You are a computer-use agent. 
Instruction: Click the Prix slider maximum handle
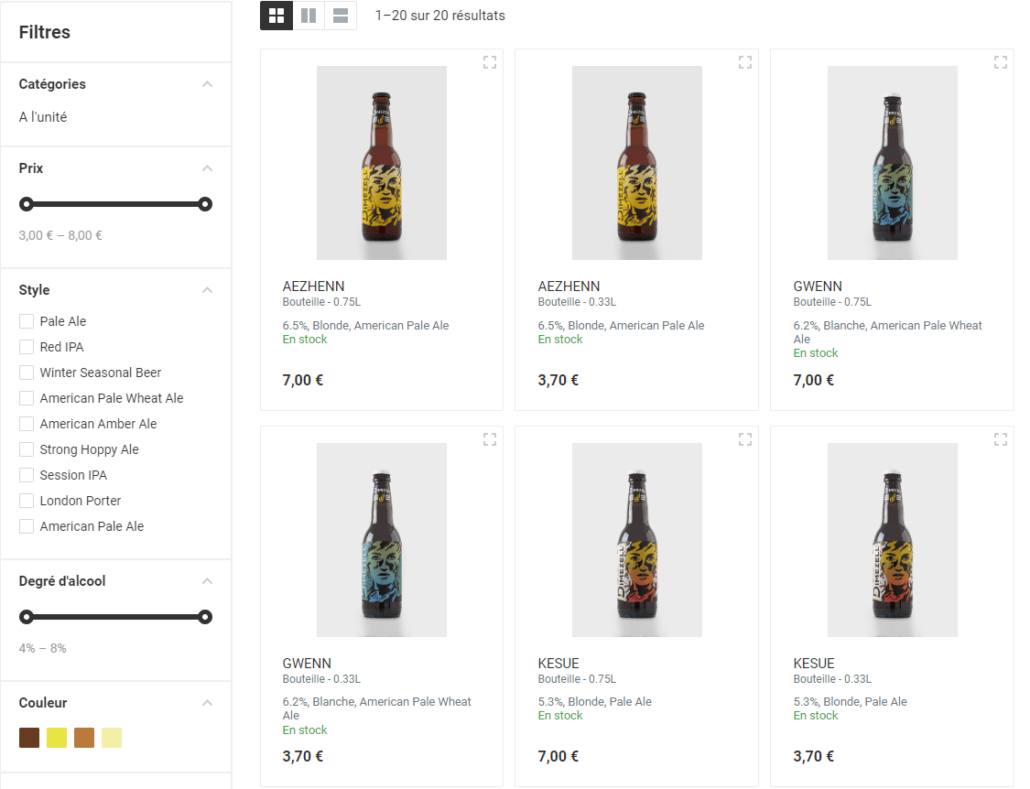[x=205, y=204]
